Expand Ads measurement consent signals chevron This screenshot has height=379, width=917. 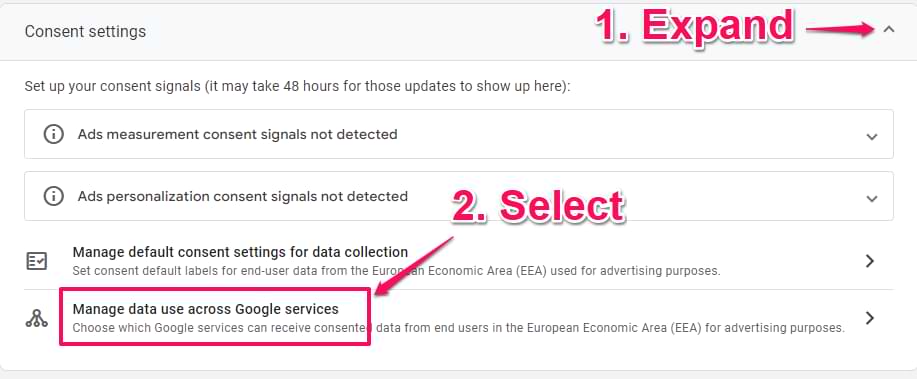pyautogui.click(x=871, y=137)
